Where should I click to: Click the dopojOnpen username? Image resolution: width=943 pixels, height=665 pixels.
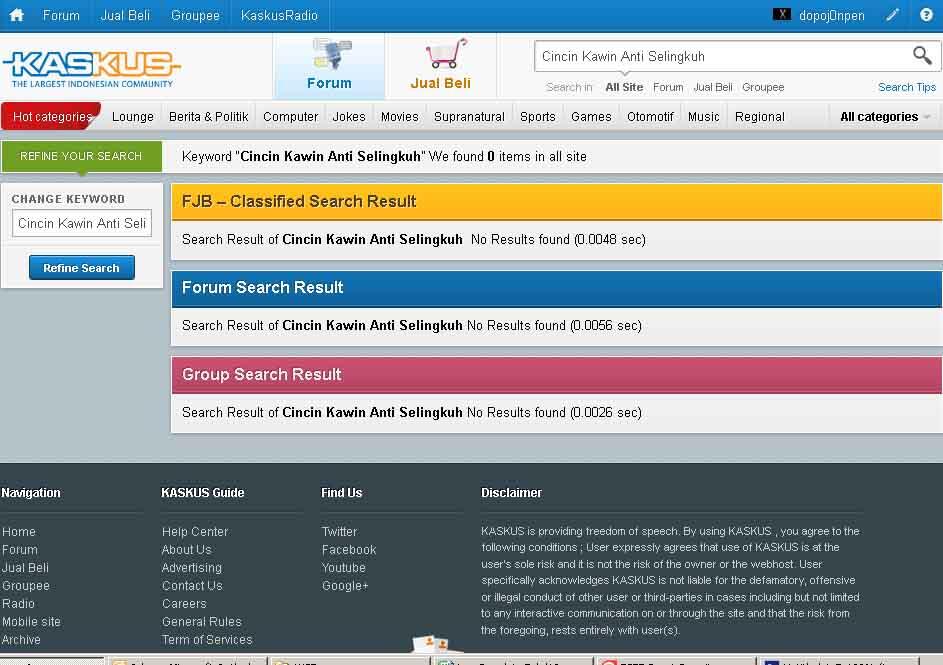pyautogui.click(x=831, y=16)
